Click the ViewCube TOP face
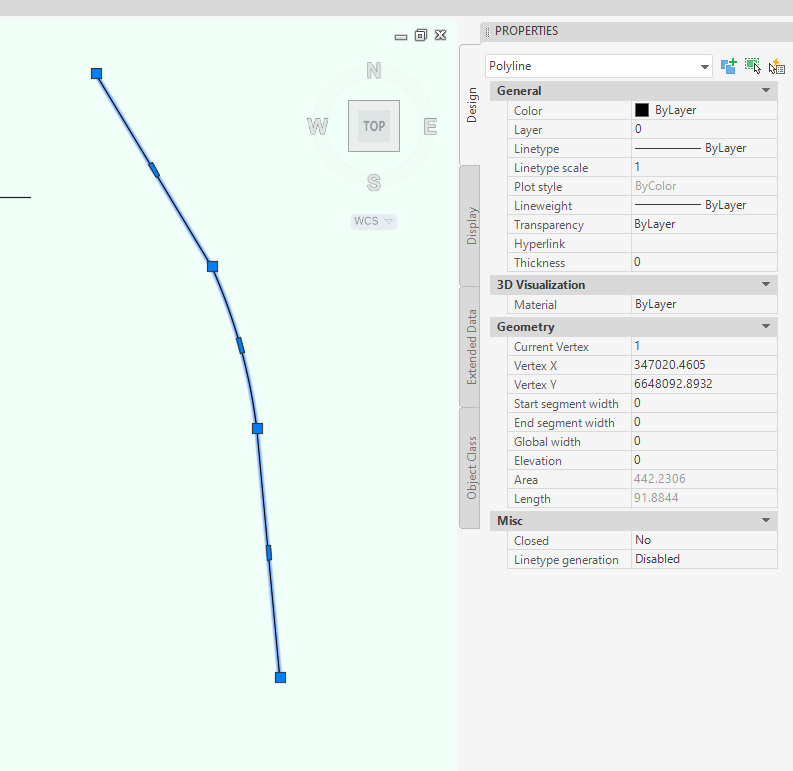This screenshot has height=771, width=793. coord(374,126)
